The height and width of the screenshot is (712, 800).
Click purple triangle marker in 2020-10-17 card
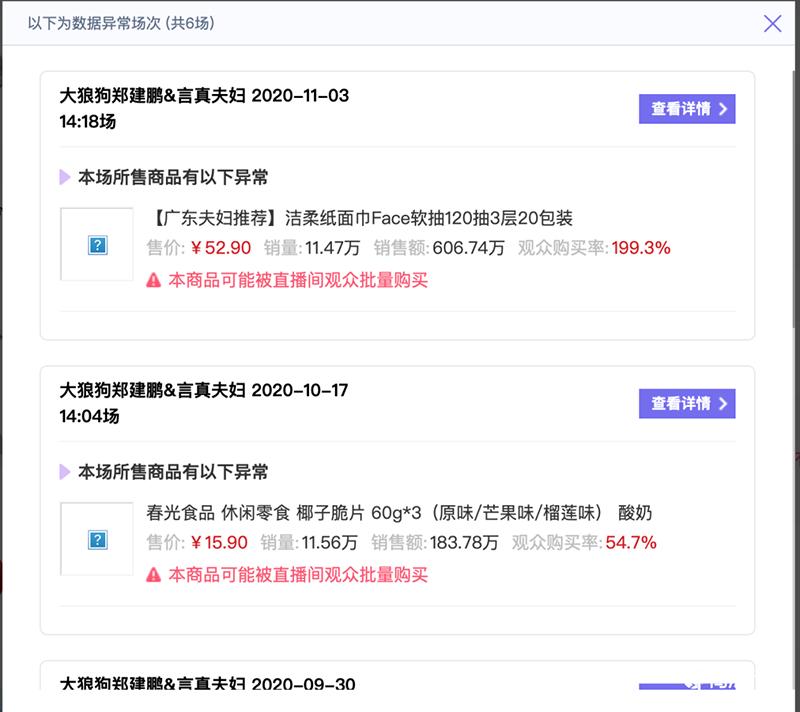[x=65, y=472]
